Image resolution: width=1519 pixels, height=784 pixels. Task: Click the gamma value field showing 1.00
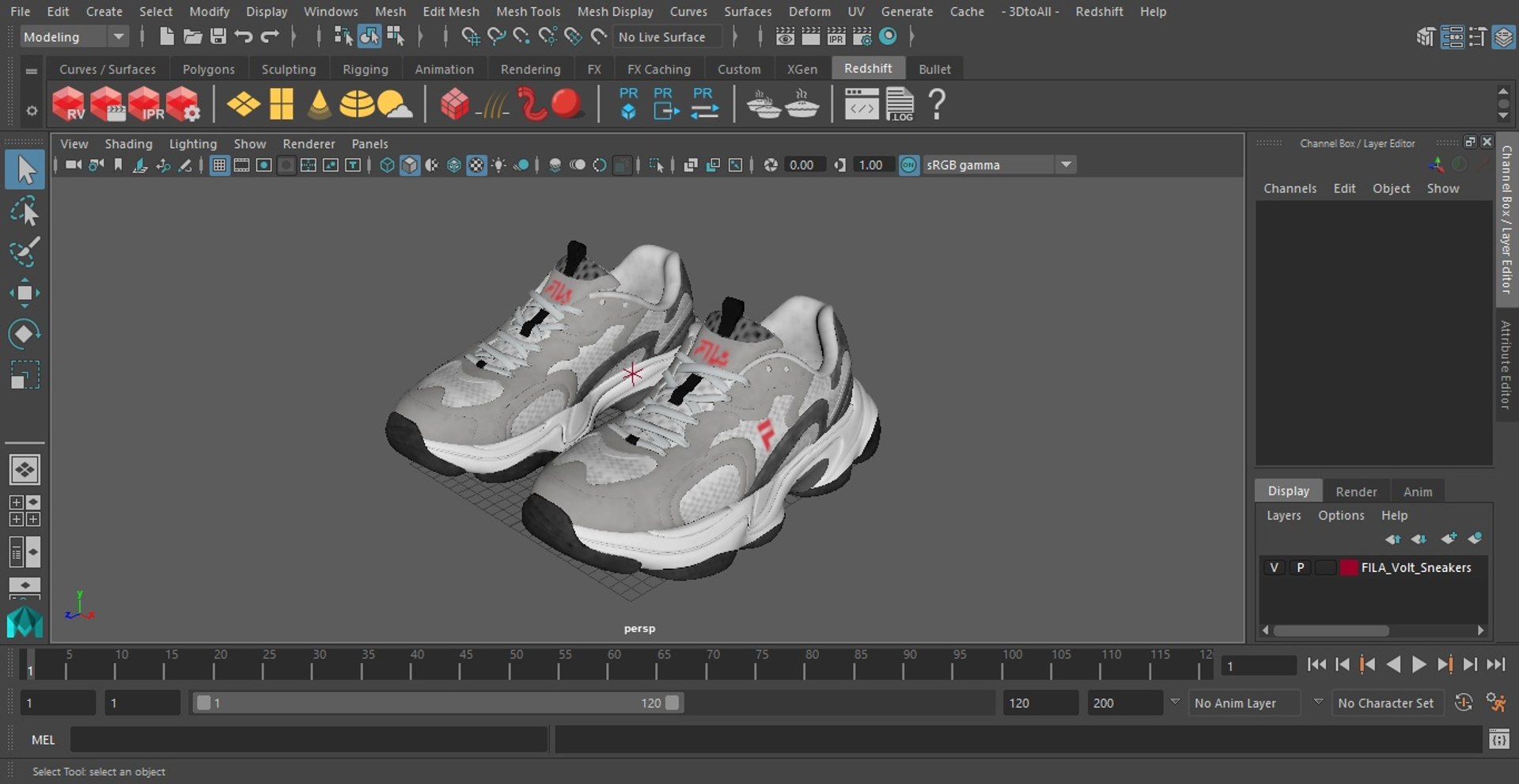(x=873, y=165)
